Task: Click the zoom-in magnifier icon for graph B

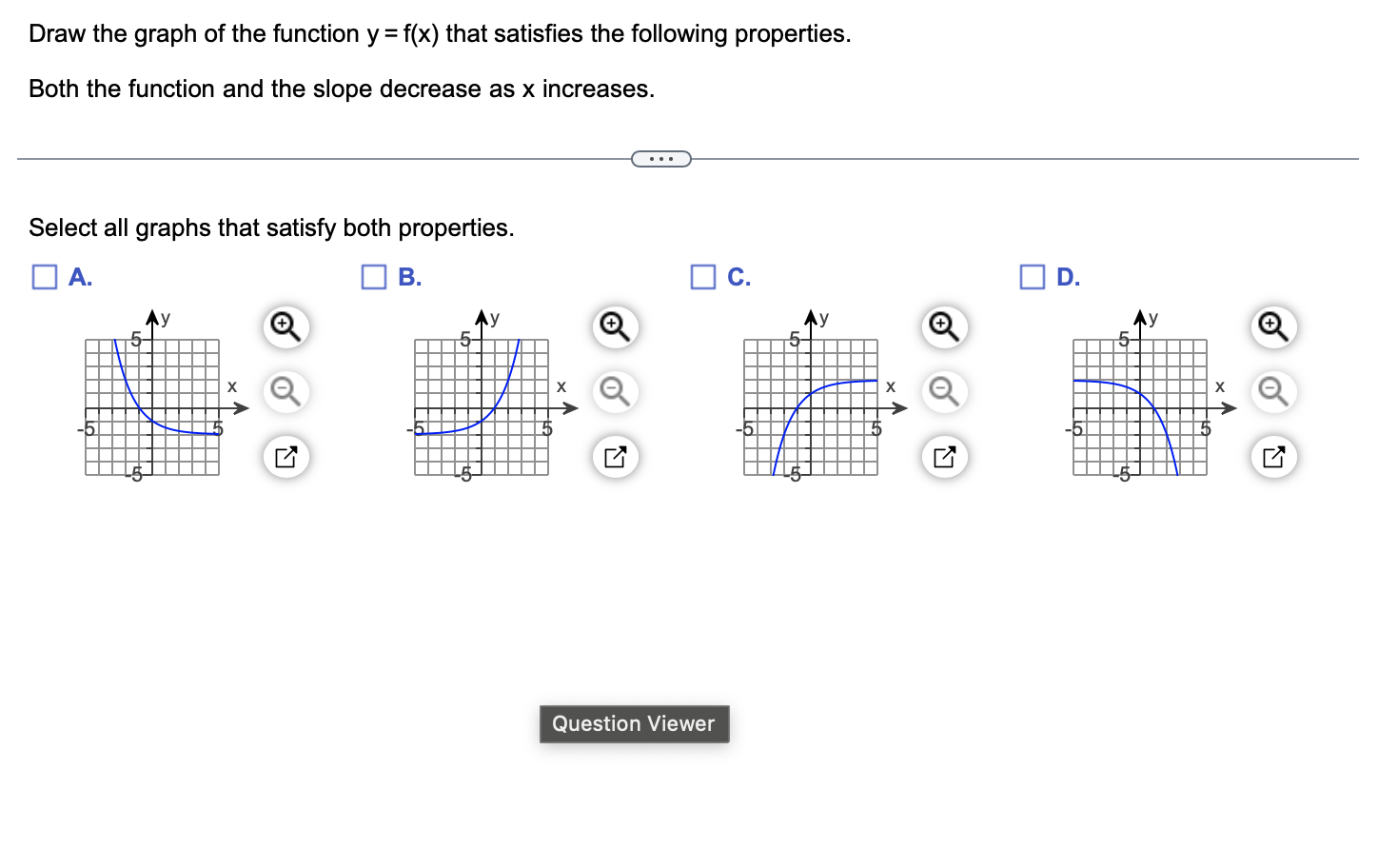Action: 614,326
